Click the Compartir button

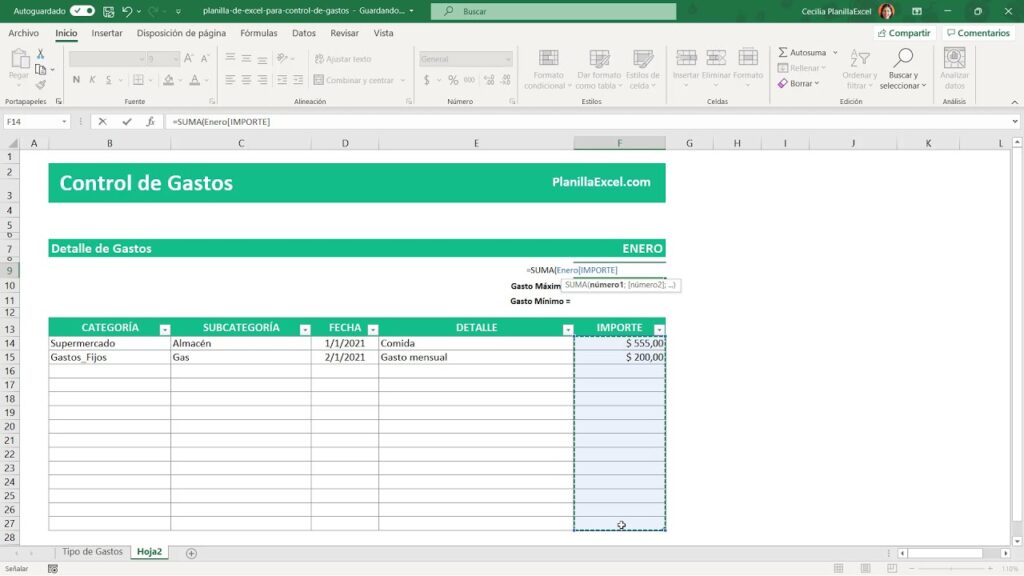pos(904,33)
